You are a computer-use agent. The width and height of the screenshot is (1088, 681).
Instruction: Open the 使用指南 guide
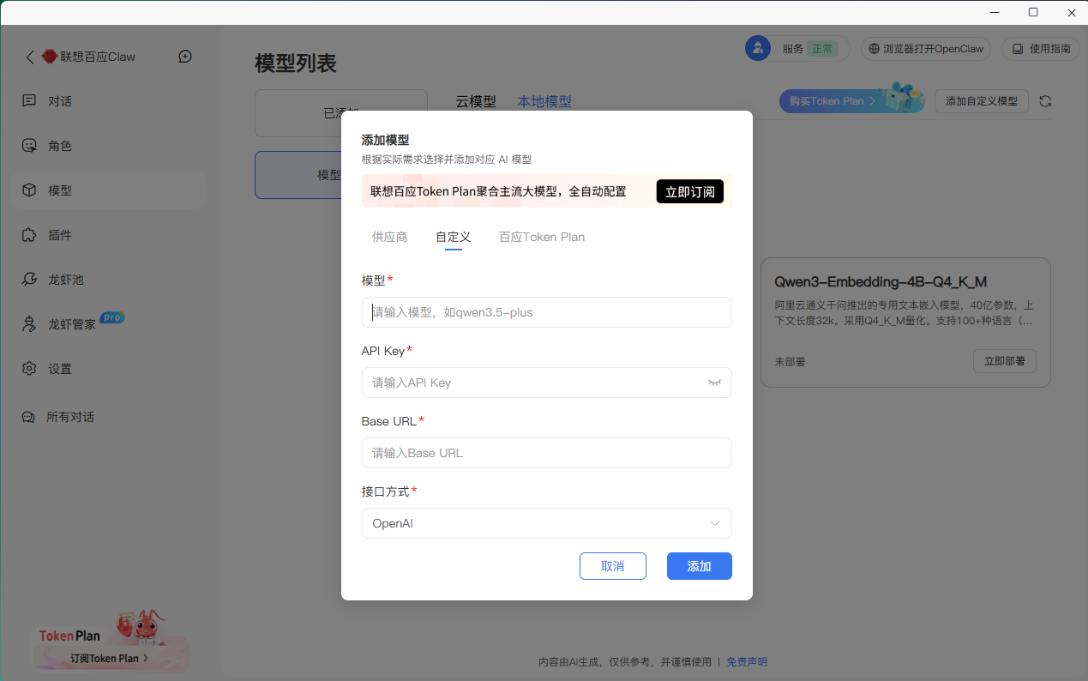(1041, 49)
